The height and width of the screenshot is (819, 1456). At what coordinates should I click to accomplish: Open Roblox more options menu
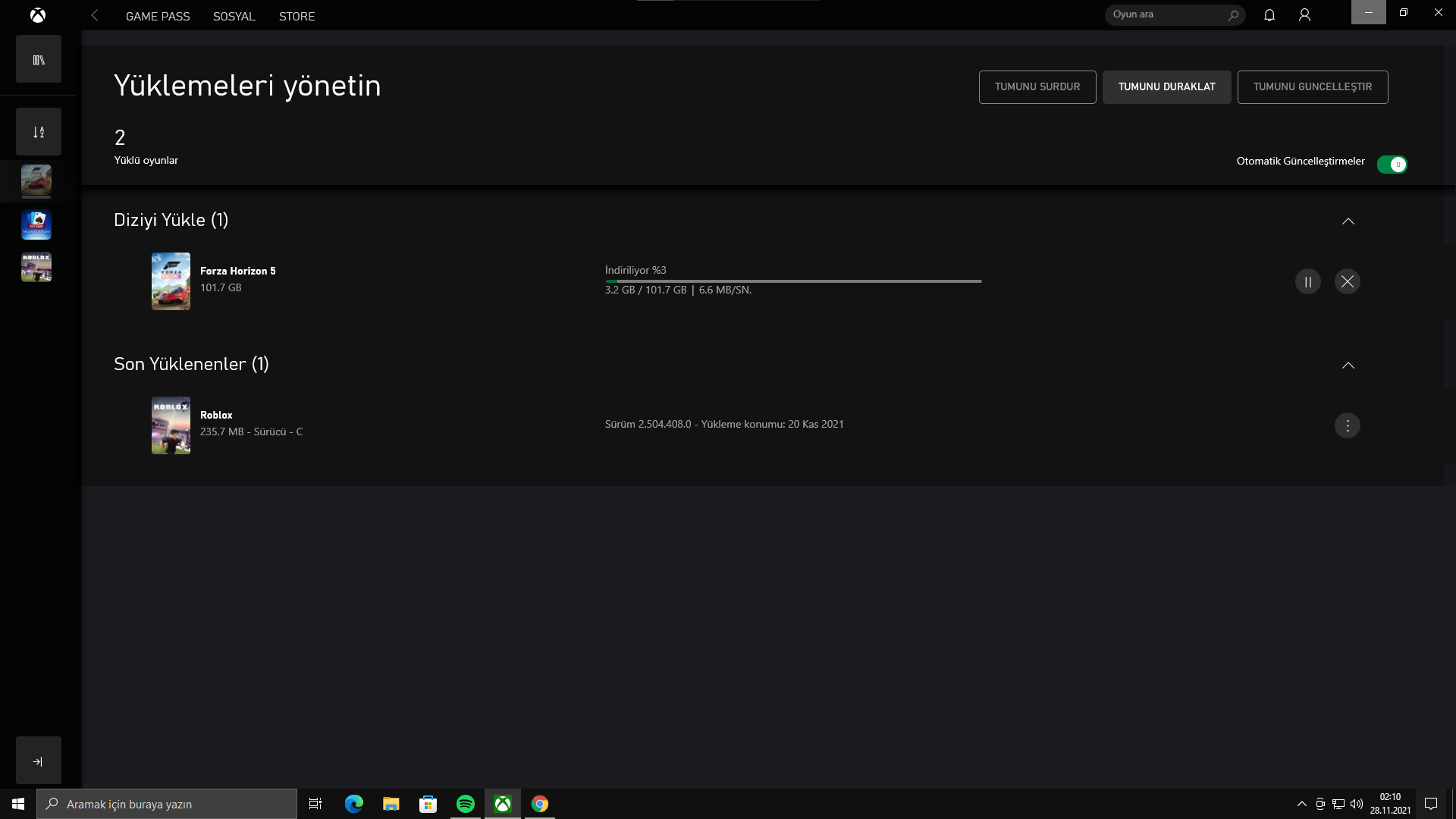click(1348, 425)
